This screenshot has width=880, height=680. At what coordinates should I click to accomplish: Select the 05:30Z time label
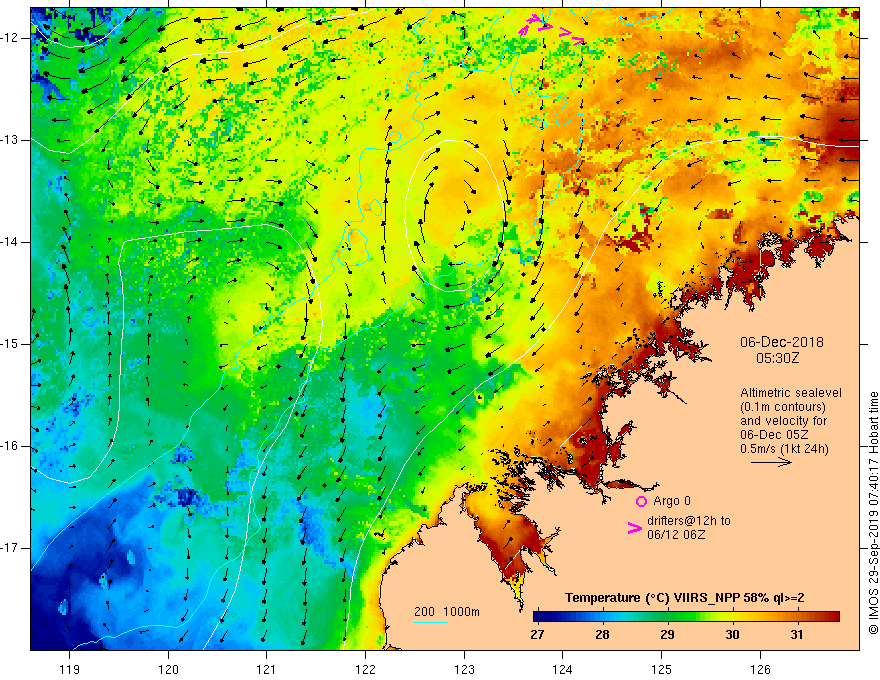(x=777, y=357)
